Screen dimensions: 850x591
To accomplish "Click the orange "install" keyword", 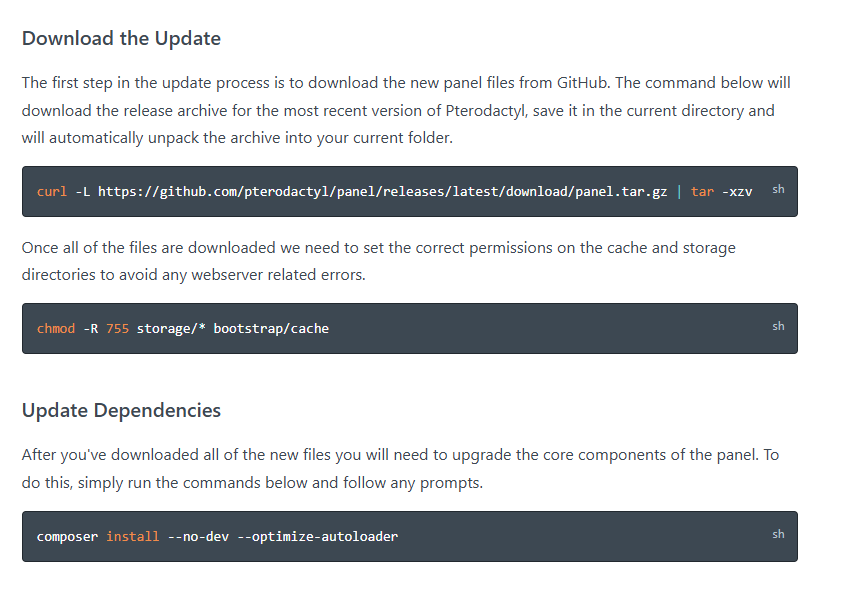I will coord(133,537).
